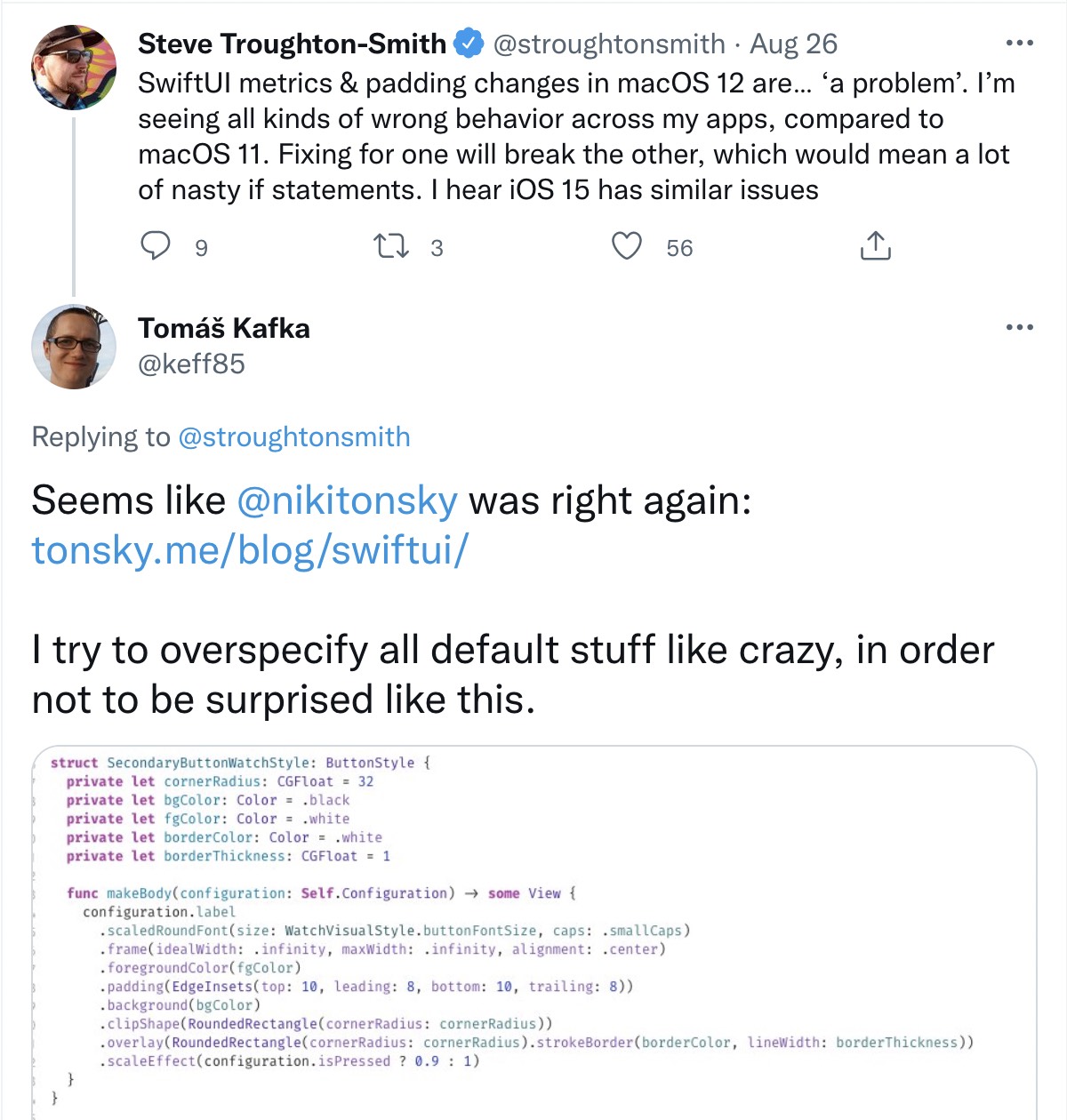Click the Aug 26 tweet timestamp
The width and height of the screenshot is (1067, 1120).
coord(793,44)
